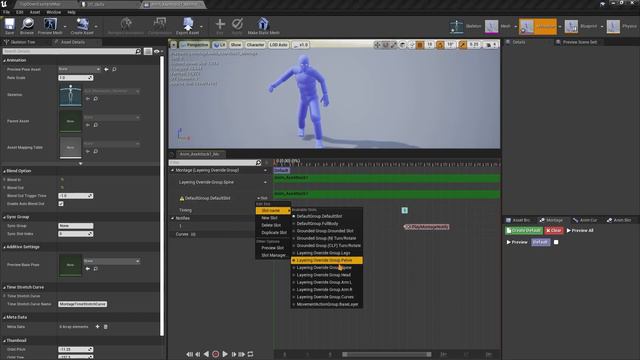This screenshot has width=640, height=360.
Task: Click the Export Asset toolbar icon
Action: [187, 24]
